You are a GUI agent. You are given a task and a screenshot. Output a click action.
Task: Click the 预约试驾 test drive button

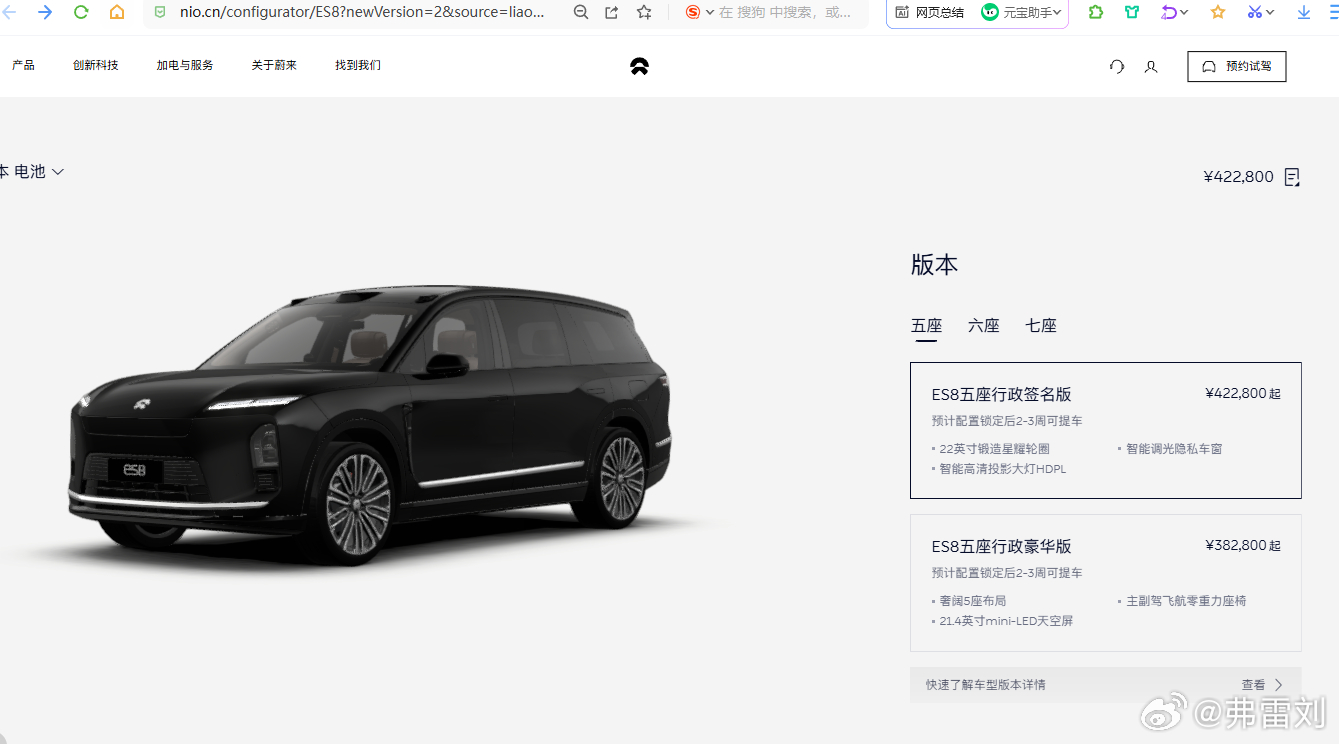point(1237,66)
